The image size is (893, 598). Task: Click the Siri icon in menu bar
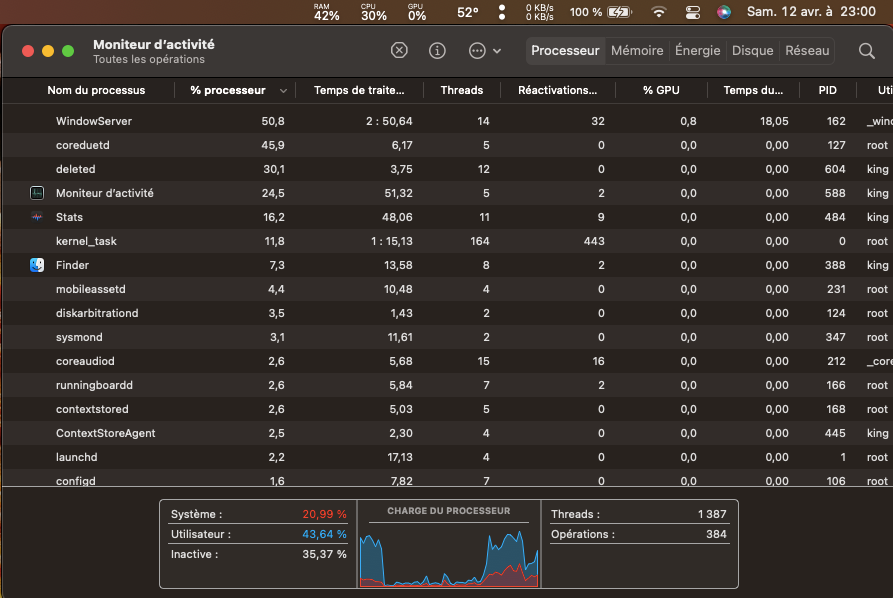click(x=723, y=13)
